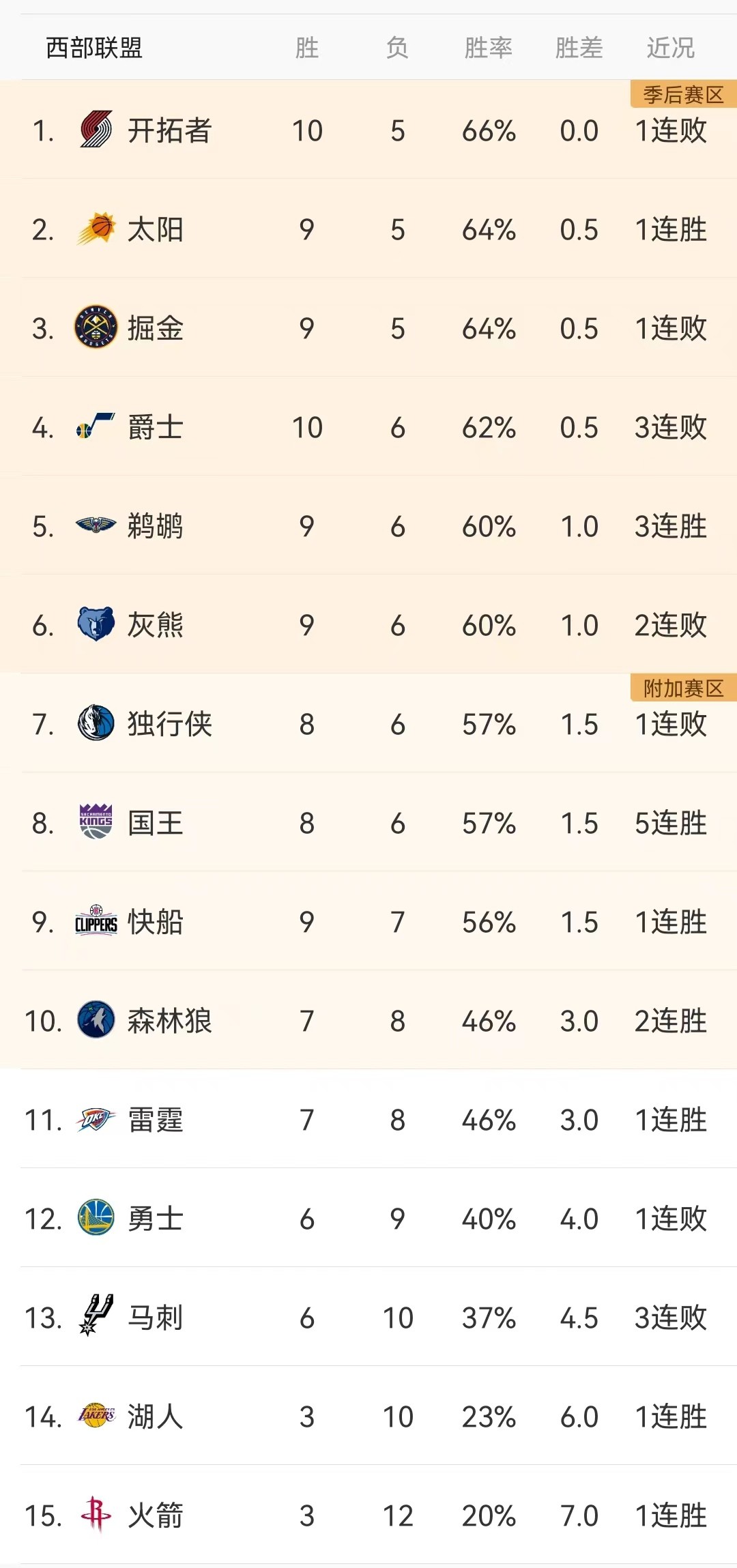Tap the Kings (国王) logo
This screenshot has height=1568, width=737.
coord(96,822)
